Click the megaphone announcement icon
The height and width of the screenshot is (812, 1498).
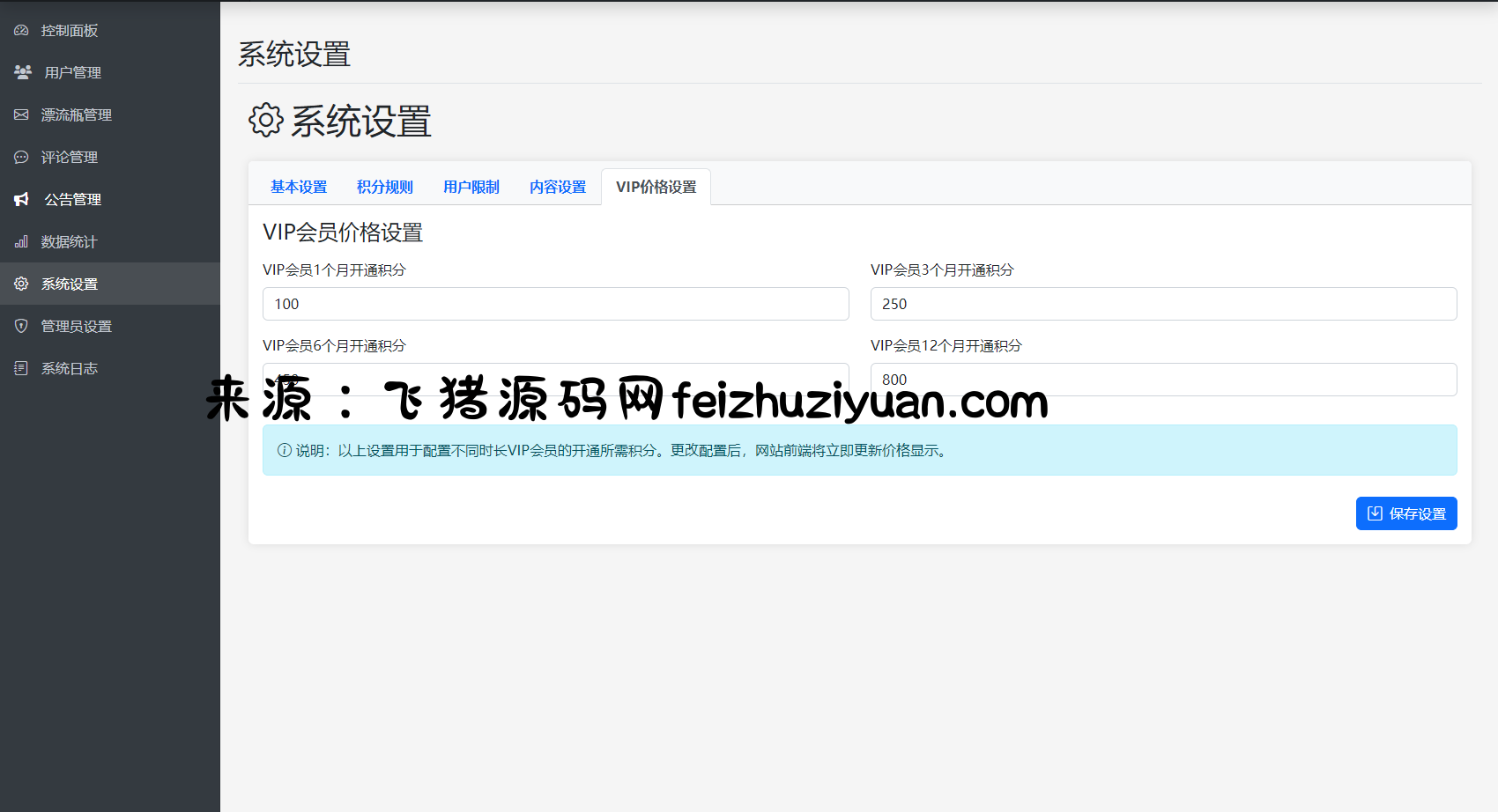tap(22, 200)
